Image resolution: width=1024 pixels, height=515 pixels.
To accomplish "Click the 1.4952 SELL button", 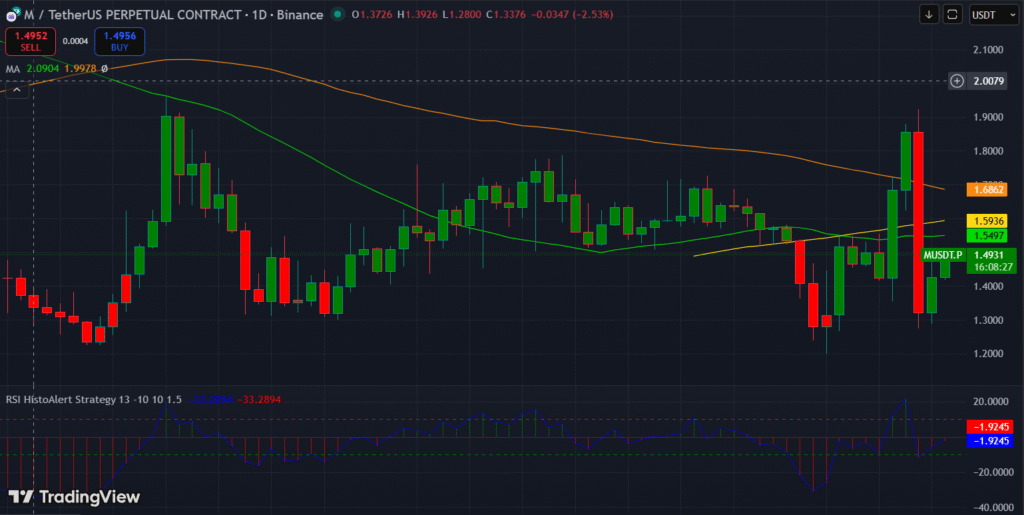I will (x=29, y=42).
